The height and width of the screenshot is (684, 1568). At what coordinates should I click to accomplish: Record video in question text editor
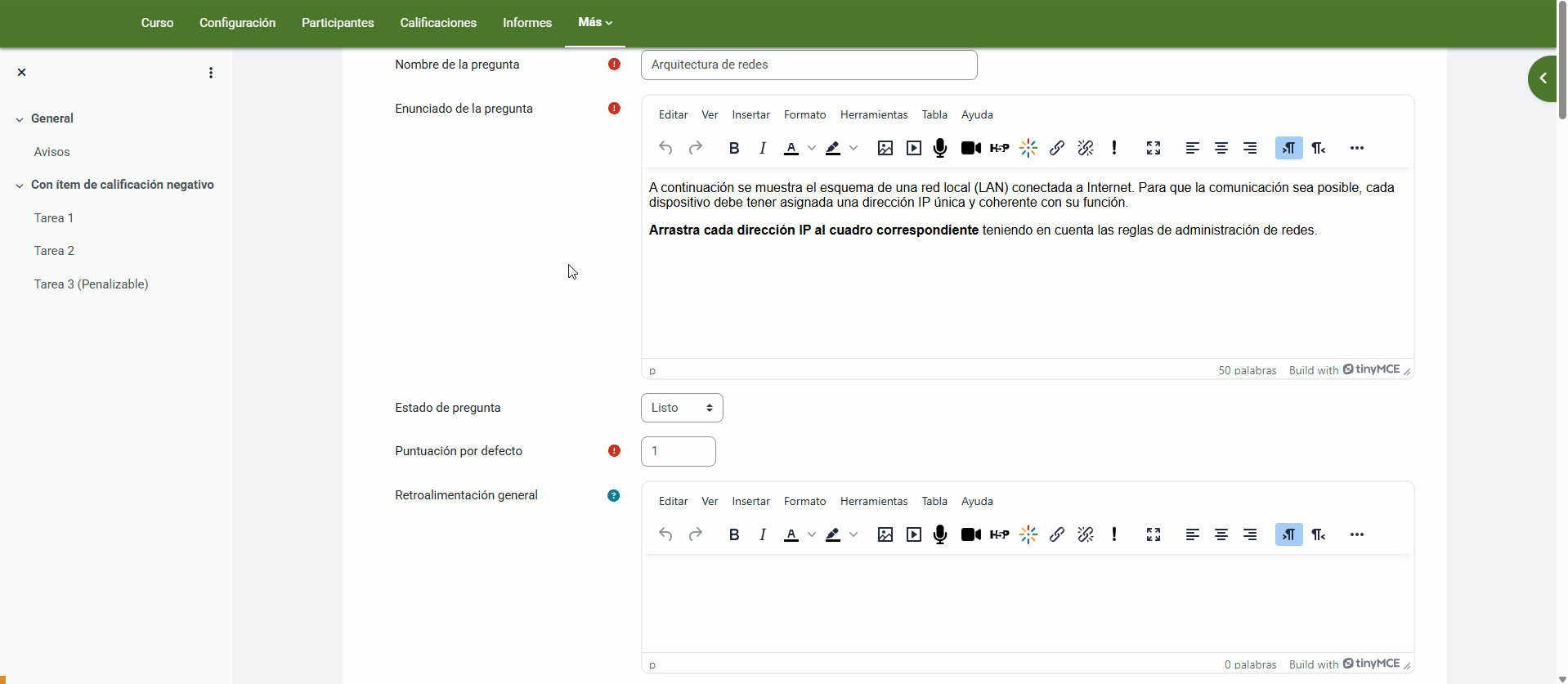point(971,148)
